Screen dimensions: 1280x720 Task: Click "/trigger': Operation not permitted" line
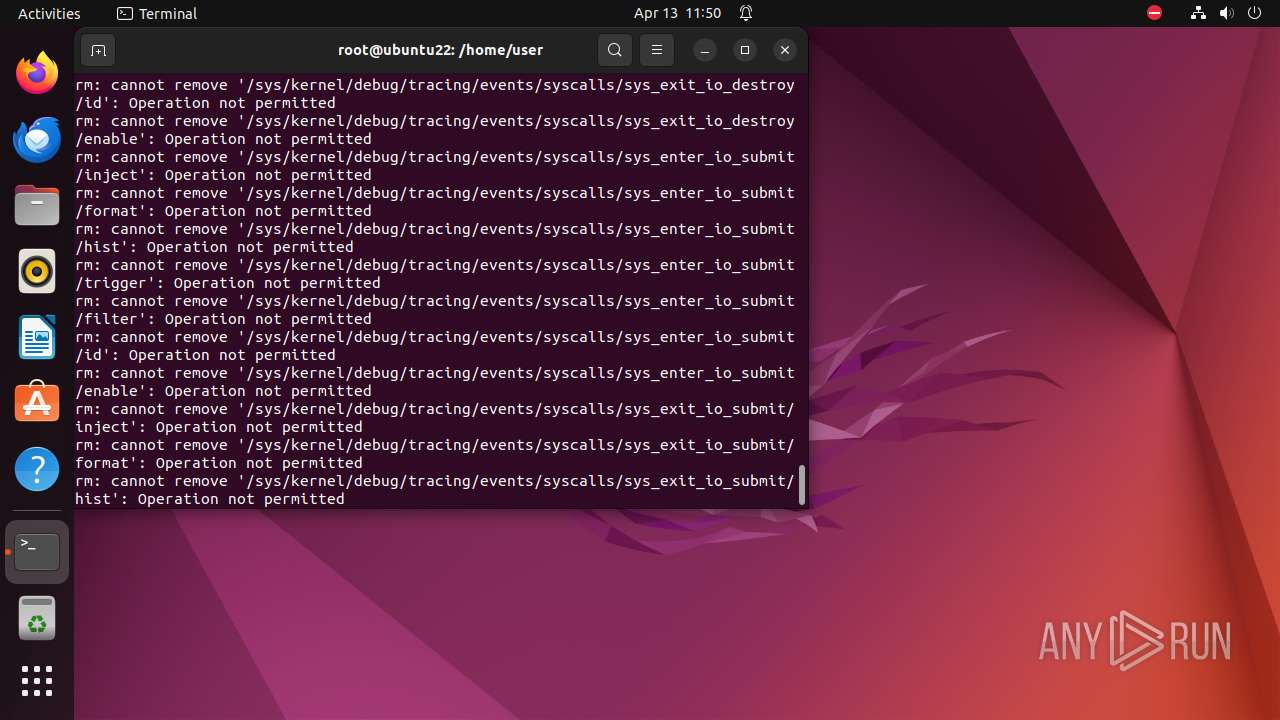tap(228, 283)
